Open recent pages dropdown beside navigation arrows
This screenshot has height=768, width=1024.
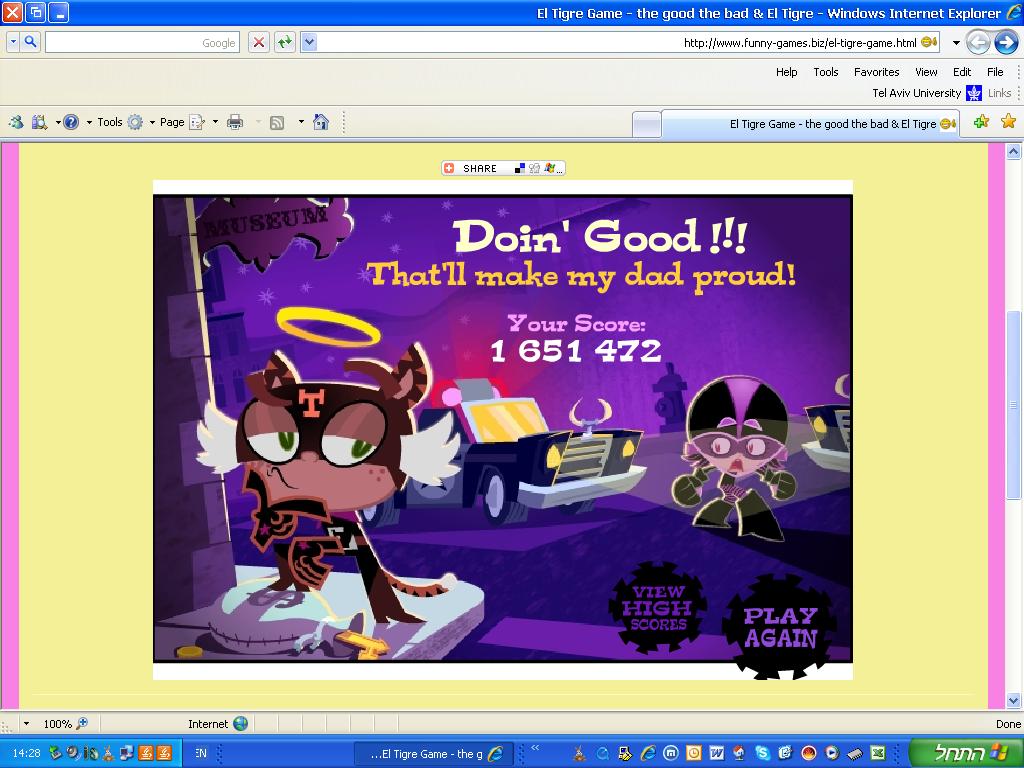956,43
